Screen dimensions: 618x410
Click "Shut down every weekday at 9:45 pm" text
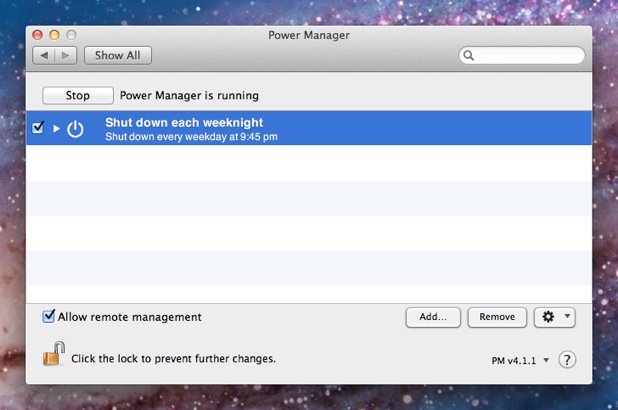pyautogui.click(x=191, y=137)
